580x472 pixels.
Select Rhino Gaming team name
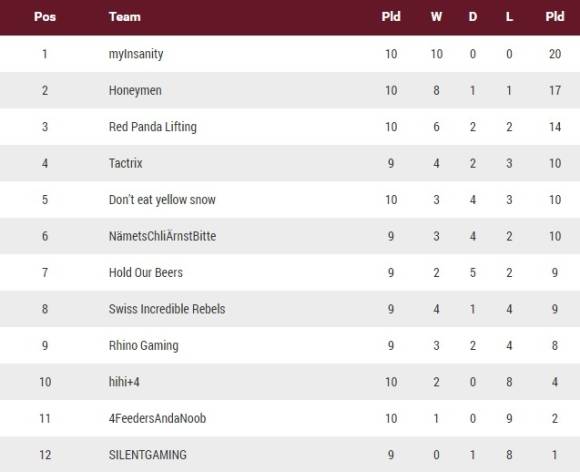[144, 345]
